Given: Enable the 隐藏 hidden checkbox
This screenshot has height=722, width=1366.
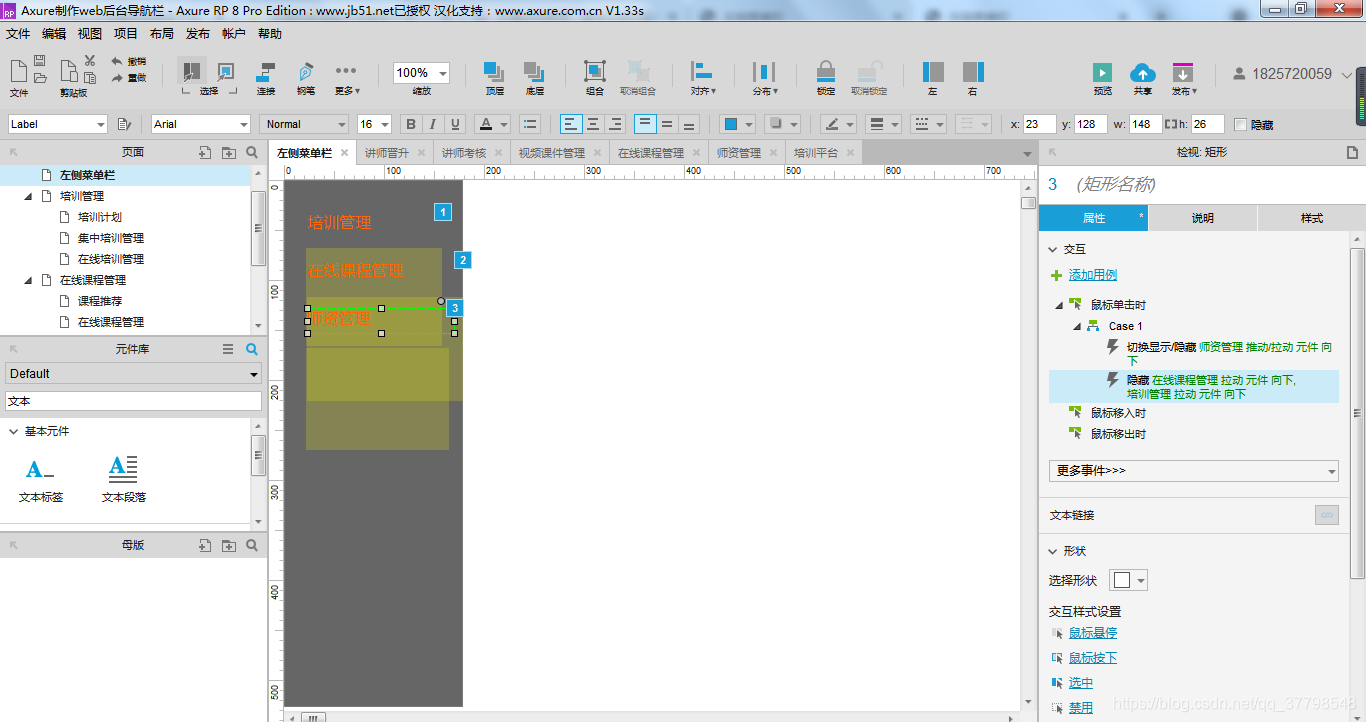Looking at the screenshot, I should coord(1241,125).
